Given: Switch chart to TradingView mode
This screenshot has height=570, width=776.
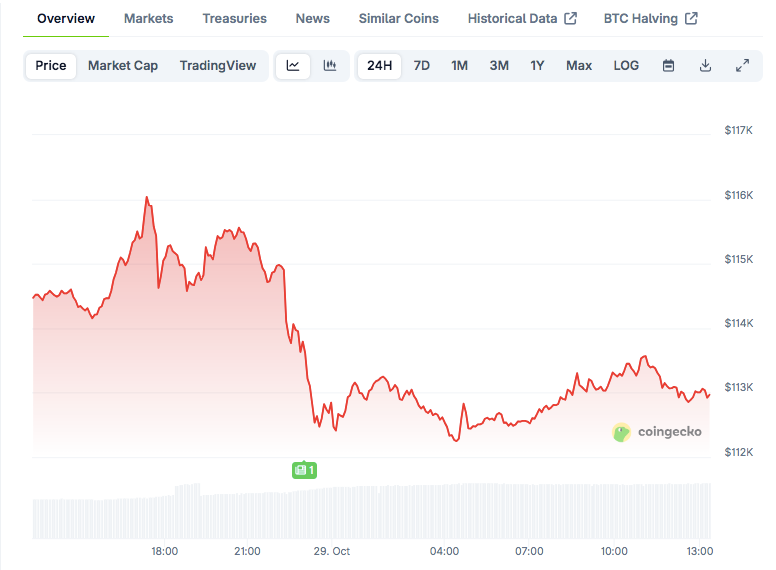Looking at the screenshot, I should click(x=218, y=66).
